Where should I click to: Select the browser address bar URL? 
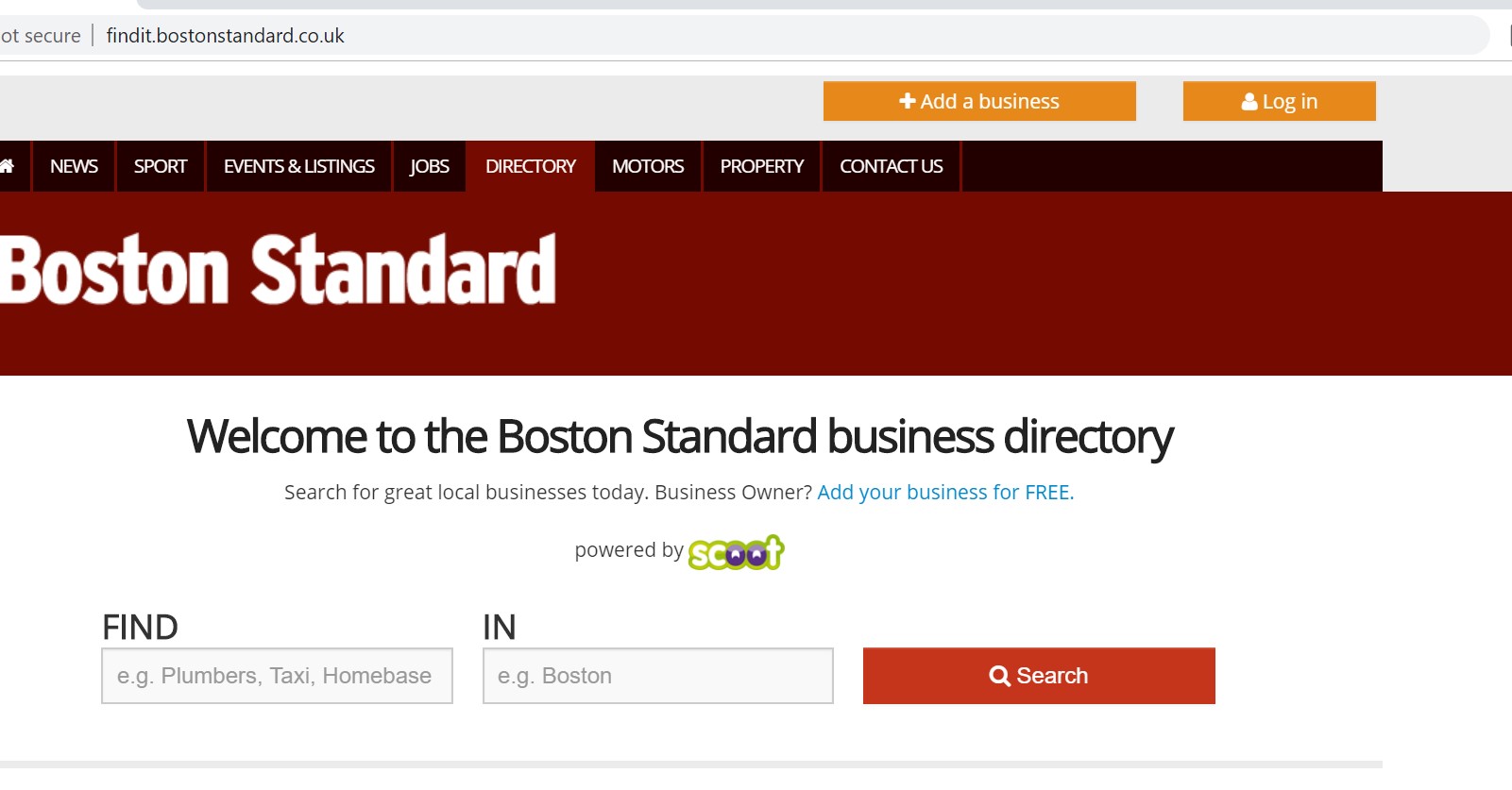[x=225, y=36]
